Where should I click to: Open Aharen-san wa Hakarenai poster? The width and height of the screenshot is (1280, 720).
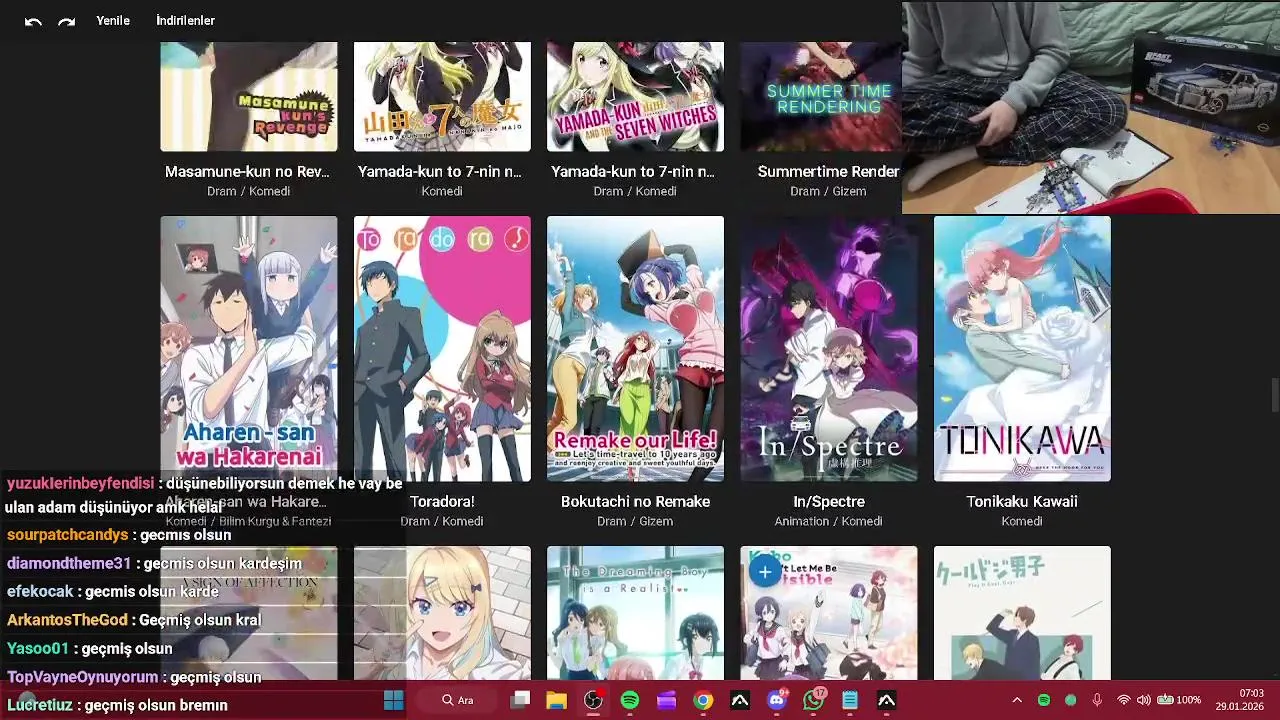pyautogui.click(x=249, y=348)
